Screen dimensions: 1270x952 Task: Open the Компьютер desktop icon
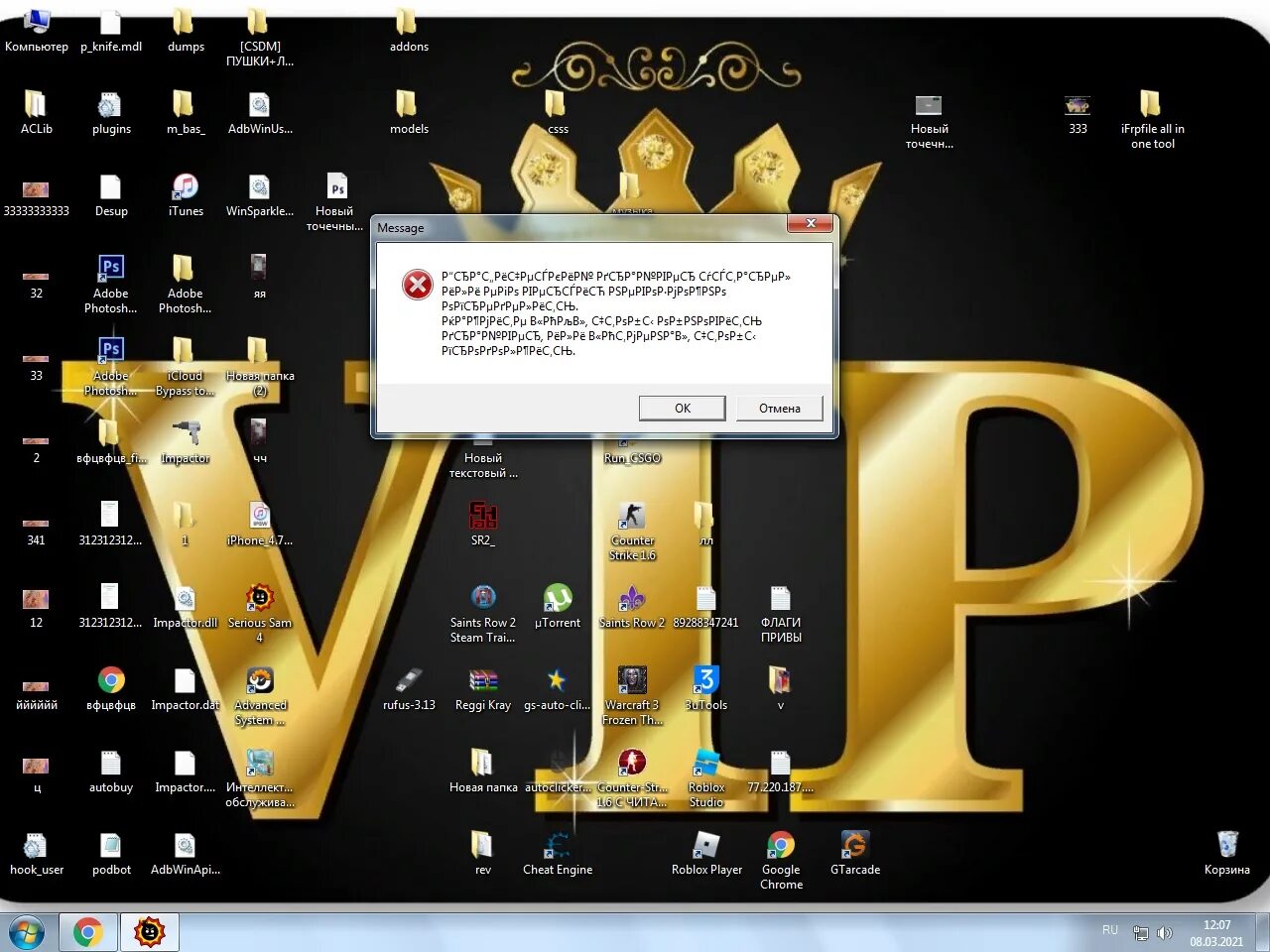pos(37,30)
